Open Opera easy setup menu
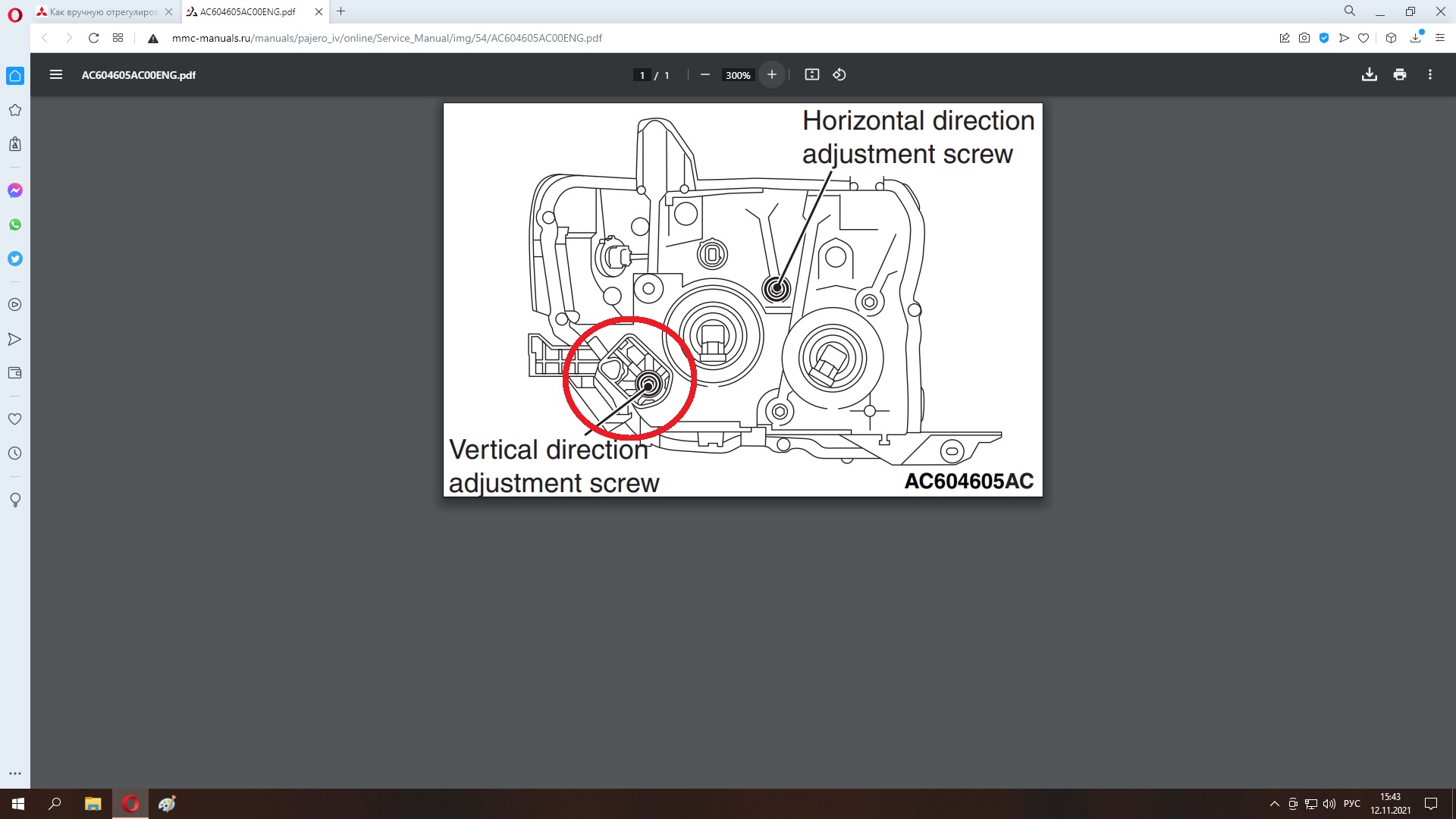1456x819 pixels. click(1439, 38)
